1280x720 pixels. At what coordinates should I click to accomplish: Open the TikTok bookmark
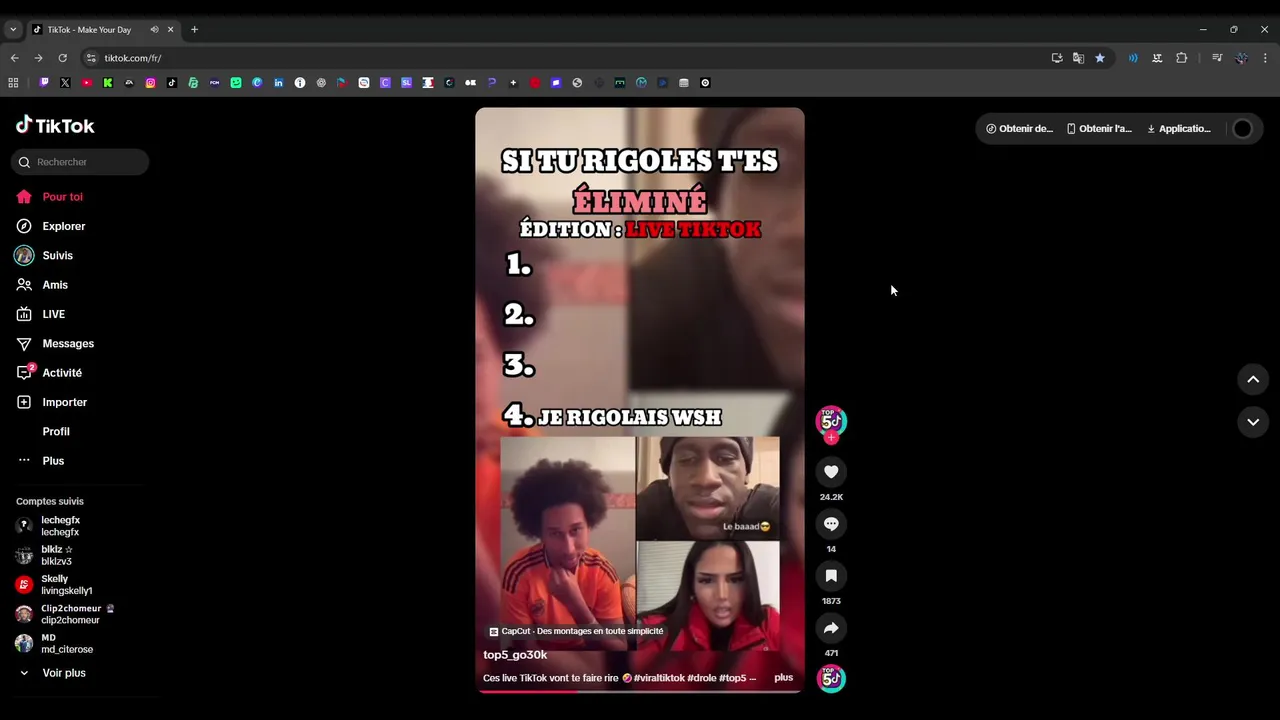pyautogui.click(x=172, y=83)
